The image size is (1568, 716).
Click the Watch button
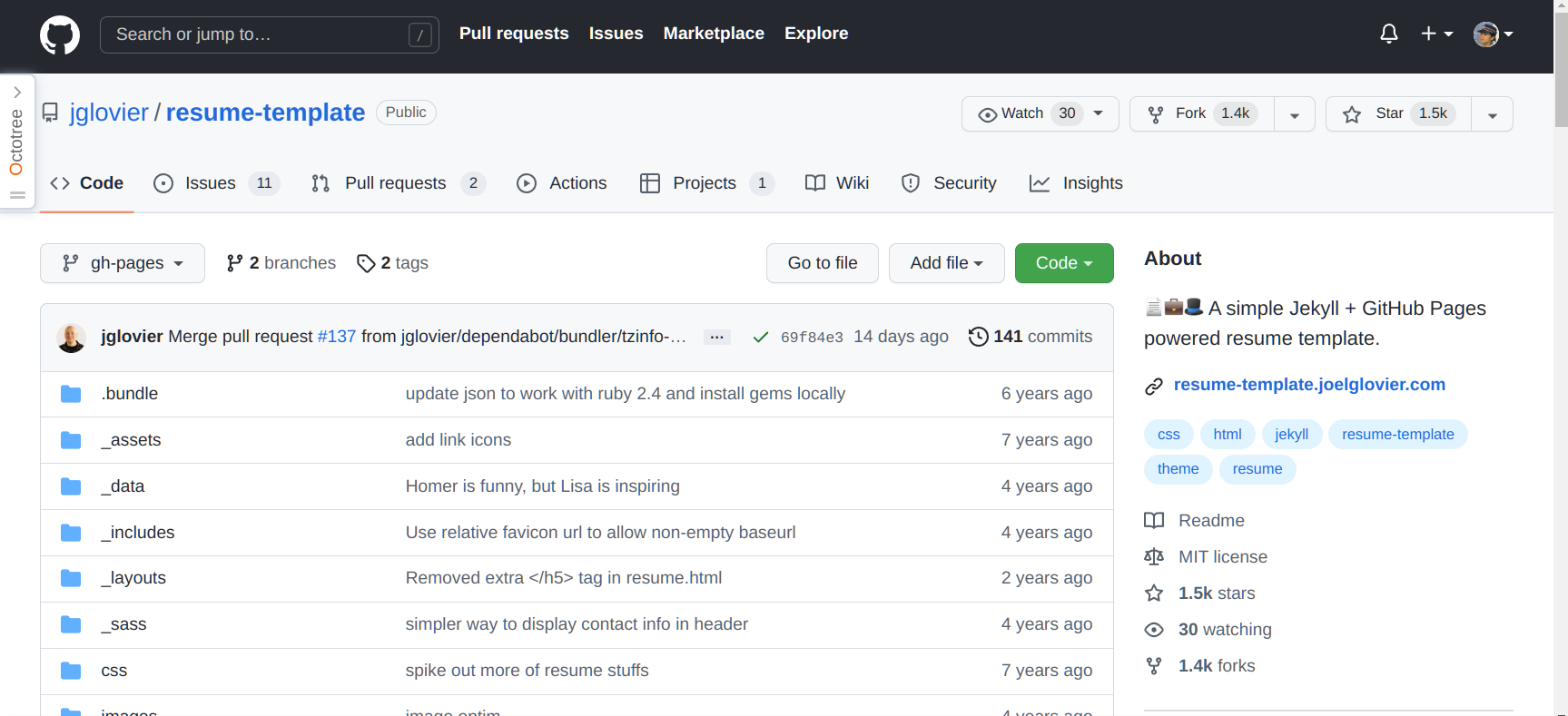click(x=1040, y=113)
